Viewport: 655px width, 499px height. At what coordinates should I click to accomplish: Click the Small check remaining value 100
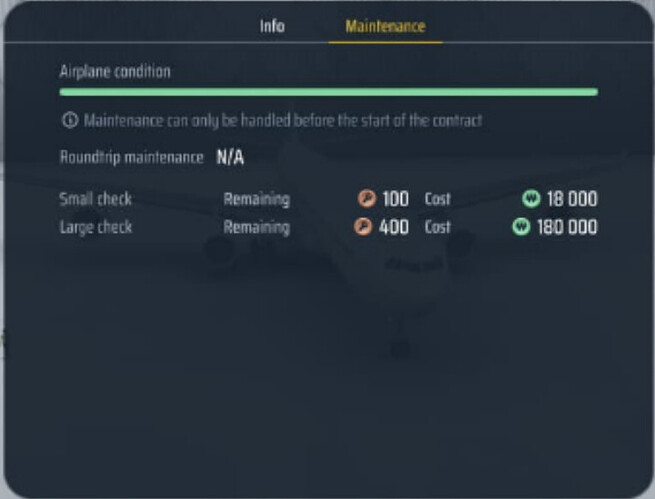[396, 199]
